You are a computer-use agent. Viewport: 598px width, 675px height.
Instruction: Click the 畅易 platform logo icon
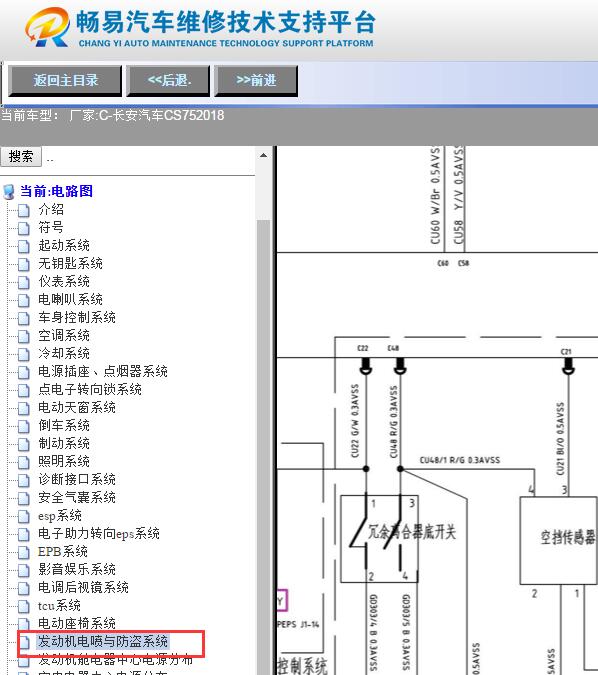[47, 27]
